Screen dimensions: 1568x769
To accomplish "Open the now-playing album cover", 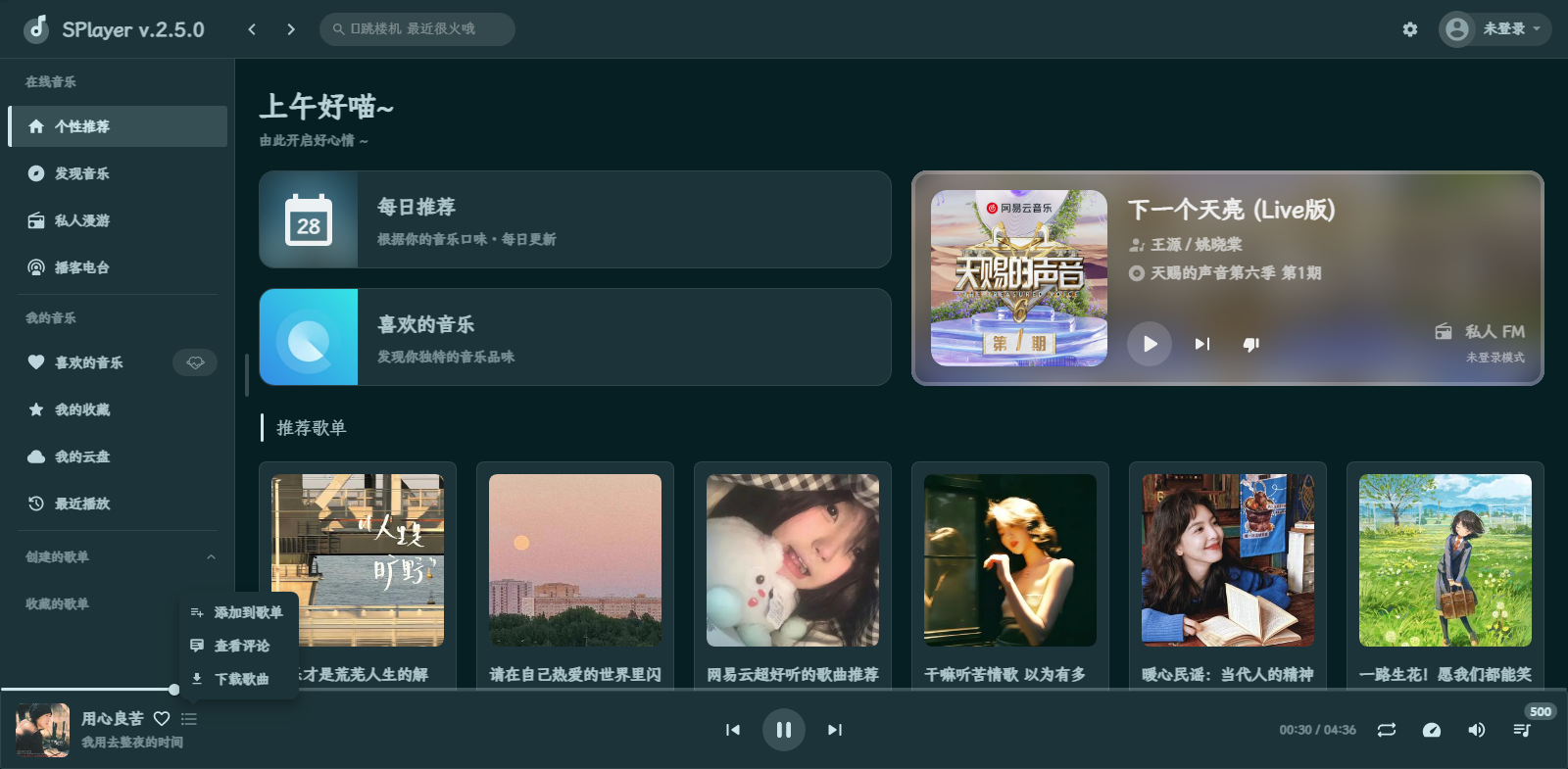I will [42, 730].
